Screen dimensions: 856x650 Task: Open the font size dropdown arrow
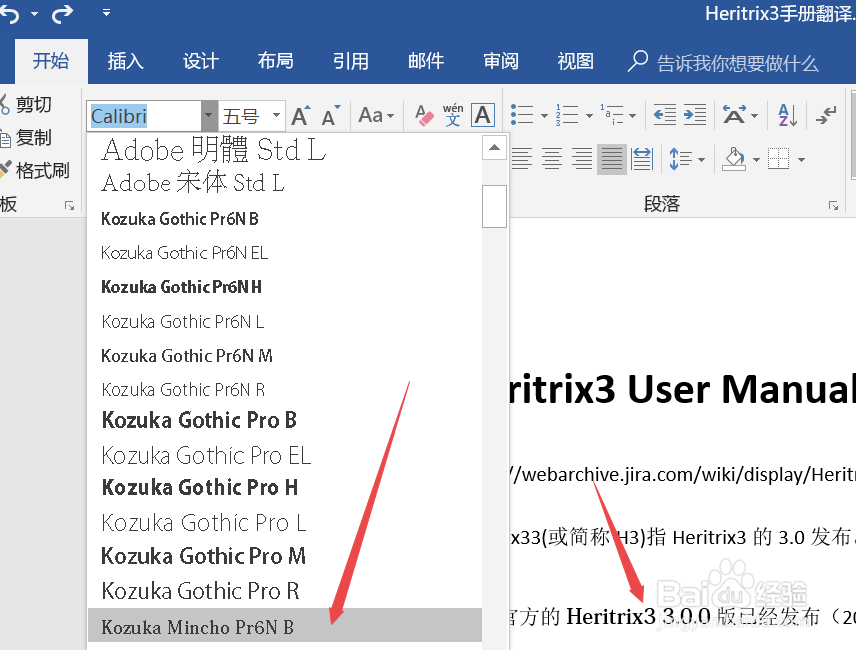277,115
